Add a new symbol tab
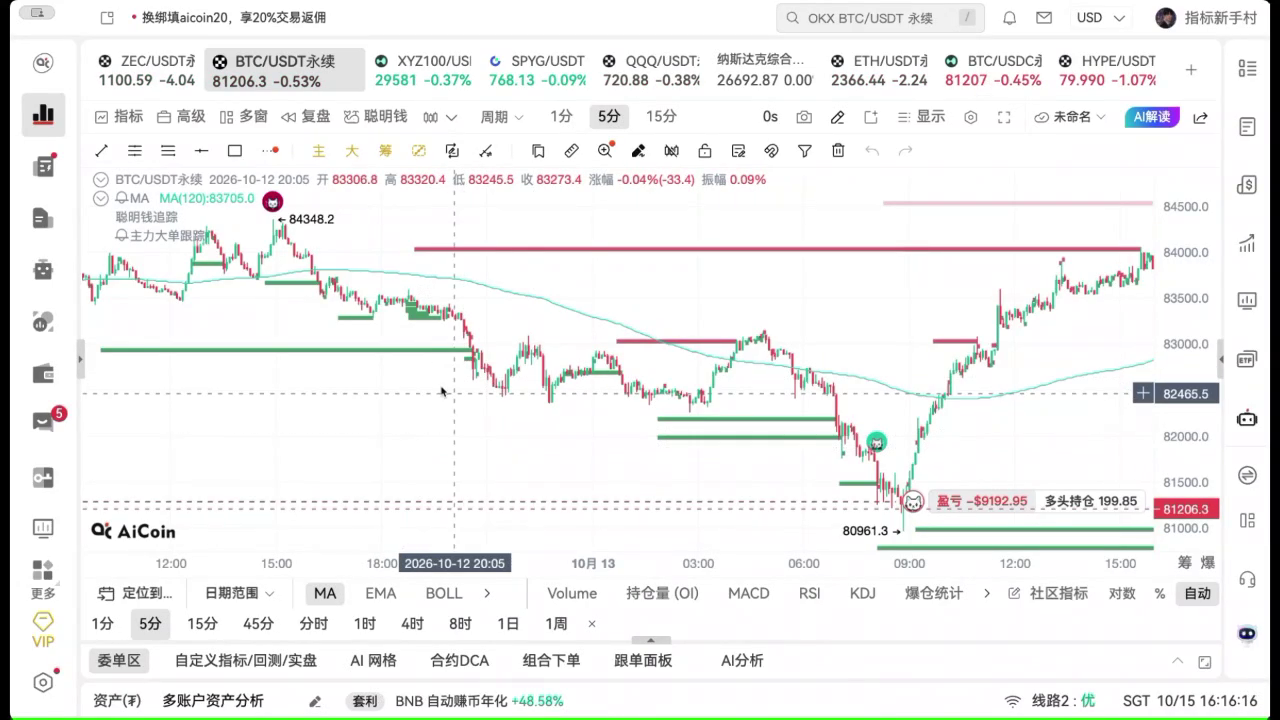The height and width of the screenshot is (720, 1280). pos(1191,70)
